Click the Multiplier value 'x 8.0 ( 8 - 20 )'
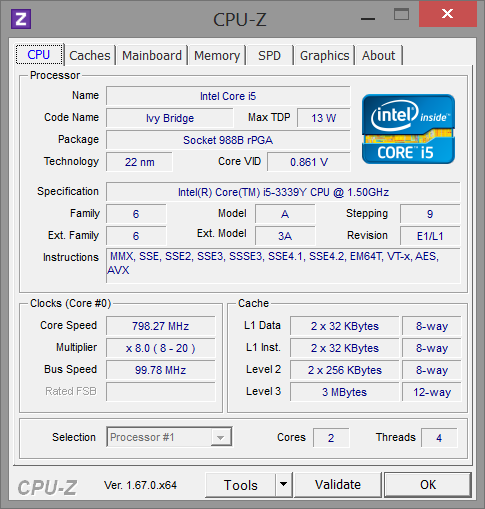 coord(161,348)
